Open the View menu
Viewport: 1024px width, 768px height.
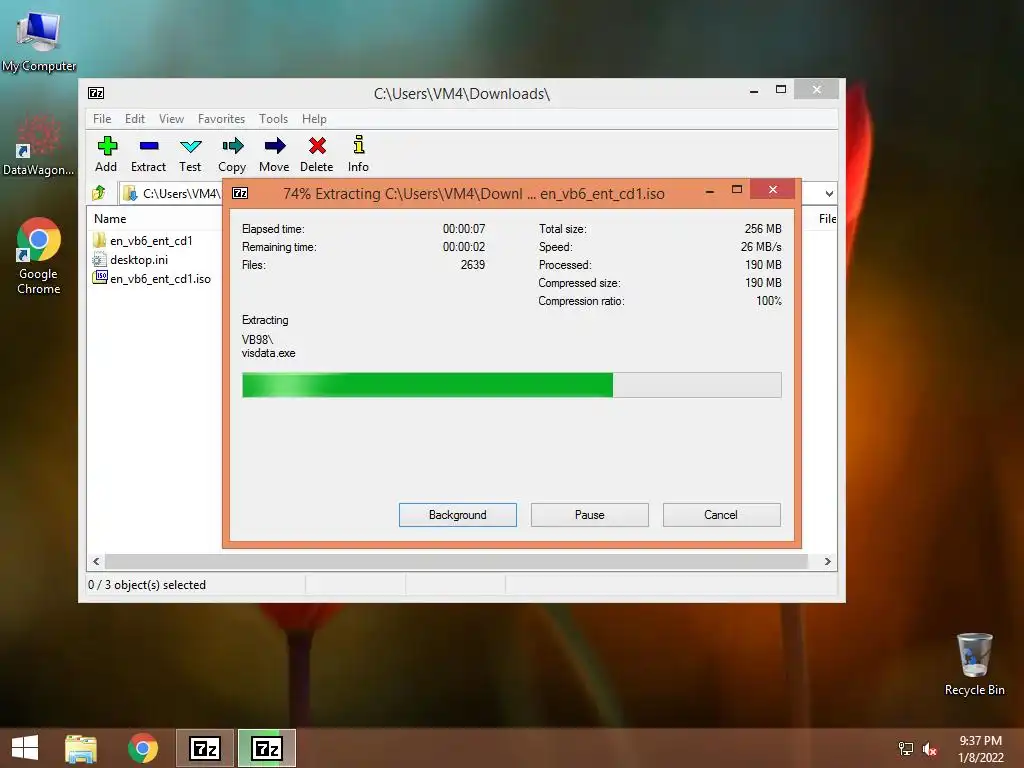171,119
